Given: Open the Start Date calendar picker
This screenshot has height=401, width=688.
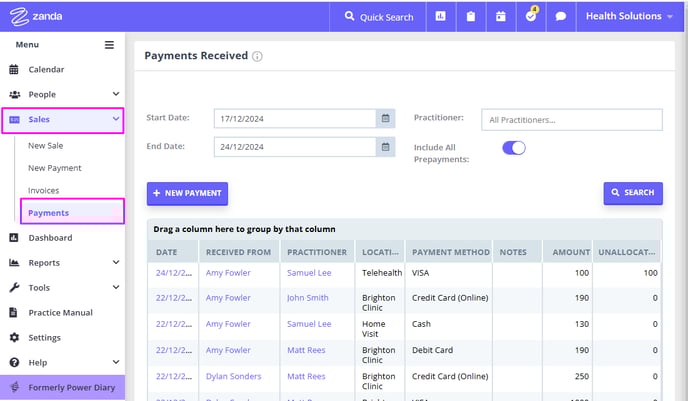Looking at the screenshot, I should point(385,118).
